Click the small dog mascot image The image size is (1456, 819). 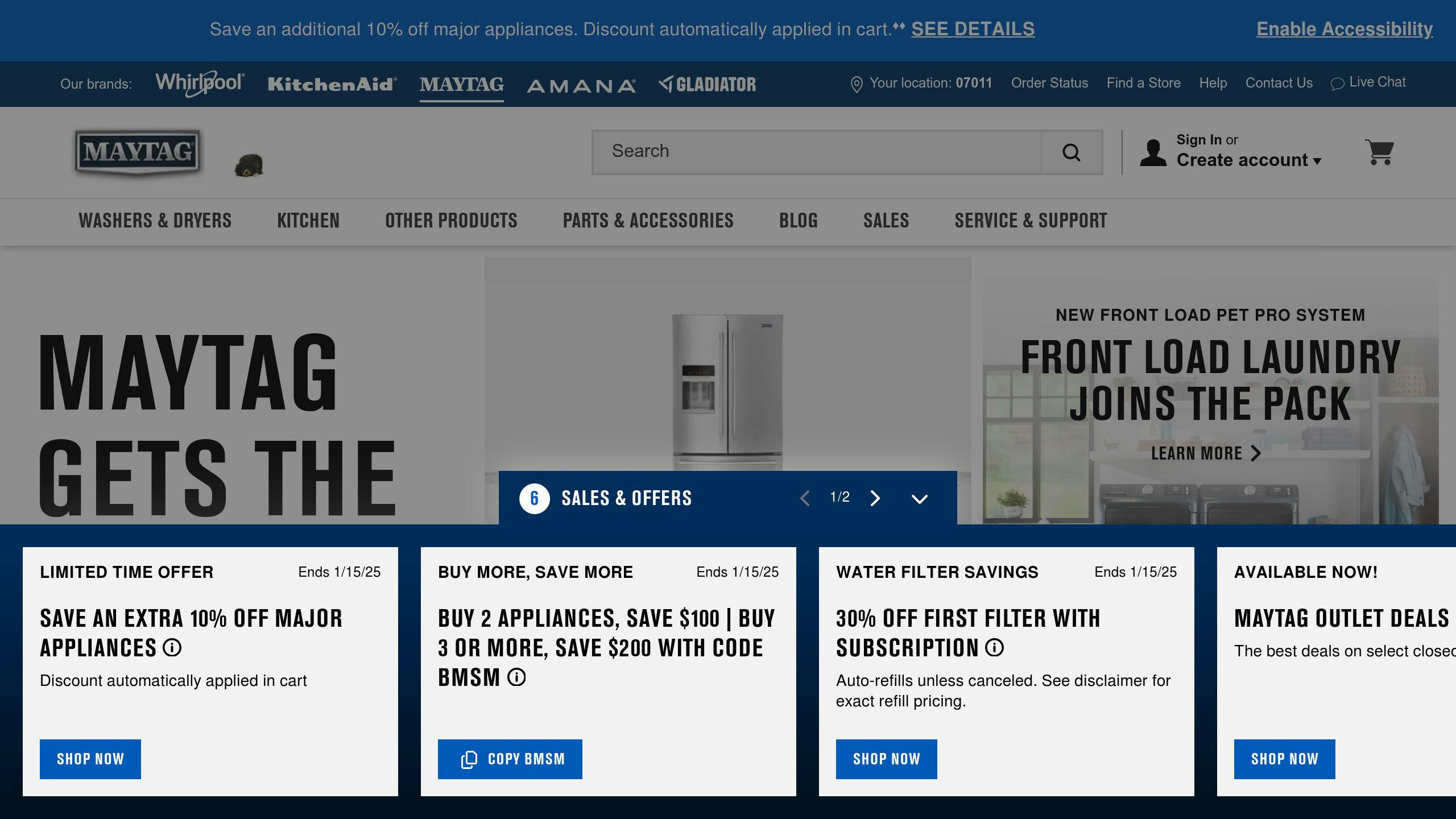(249, 166)
